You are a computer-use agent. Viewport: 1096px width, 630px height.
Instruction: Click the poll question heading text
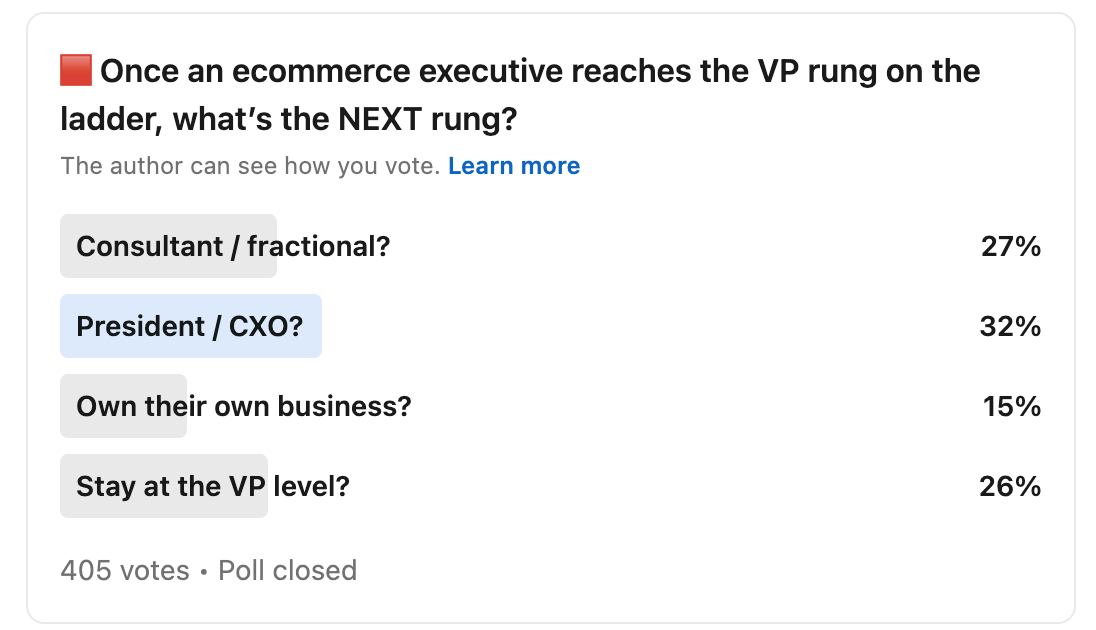point(520,95)
